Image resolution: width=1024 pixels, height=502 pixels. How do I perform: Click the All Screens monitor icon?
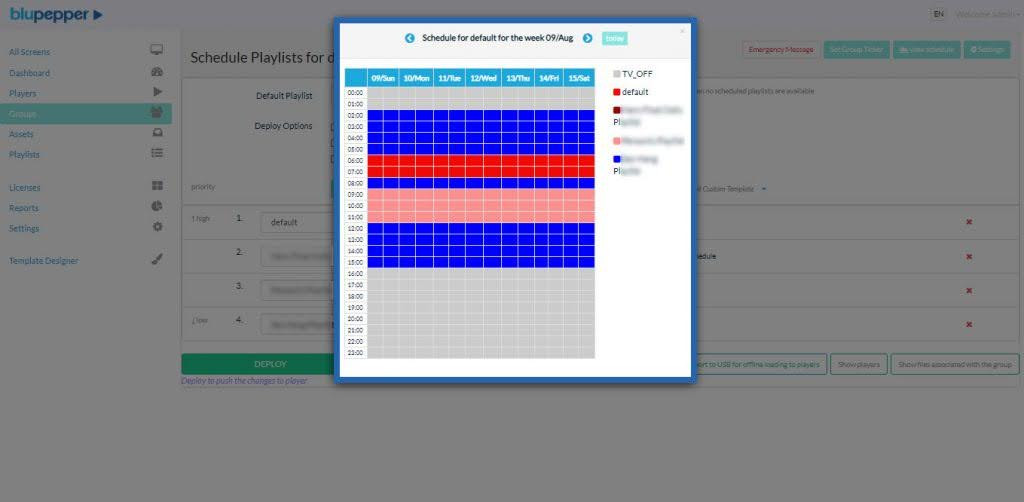pyautogui.click(x=157, y=50)
